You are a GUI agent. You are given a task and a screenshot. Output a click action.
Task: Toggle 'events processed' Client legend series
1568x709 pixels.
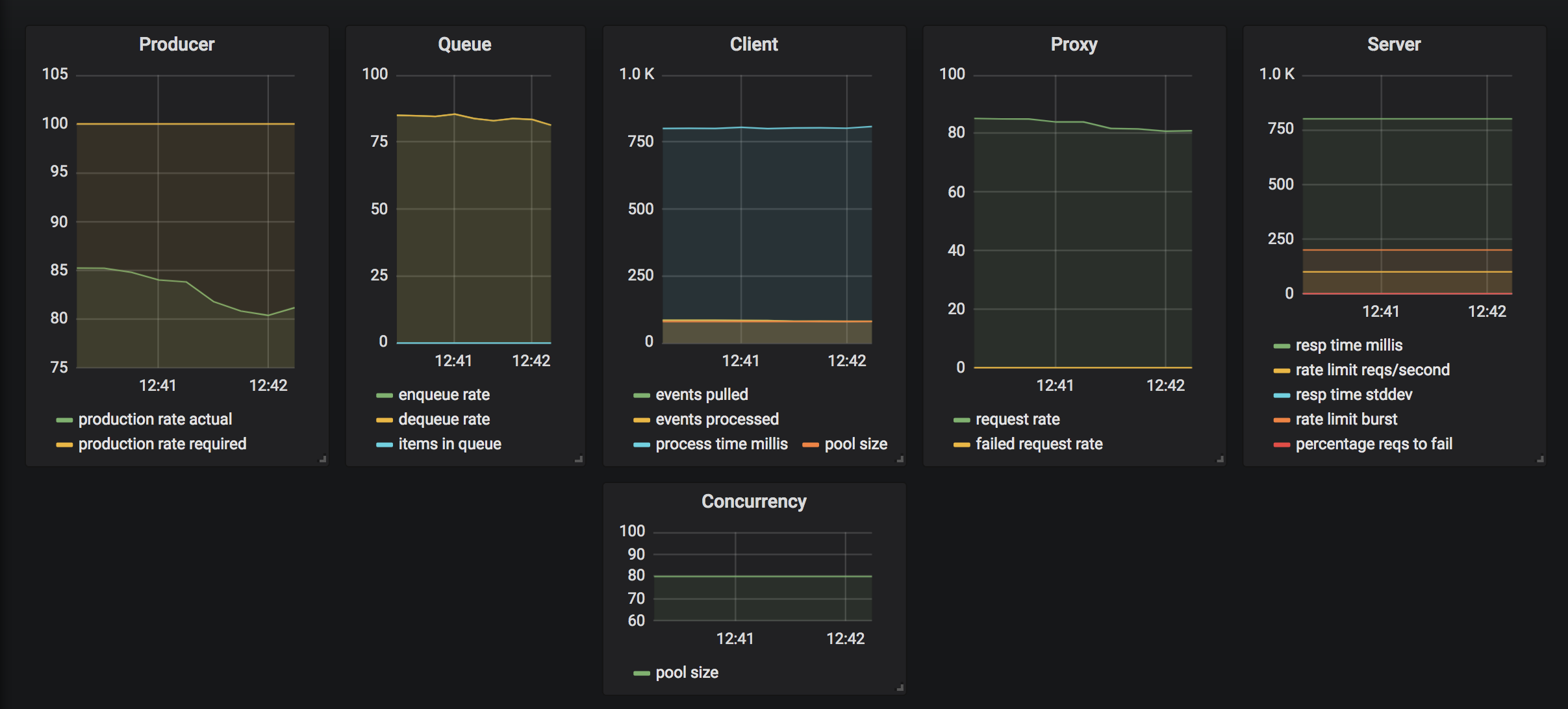tap(717, 419)
